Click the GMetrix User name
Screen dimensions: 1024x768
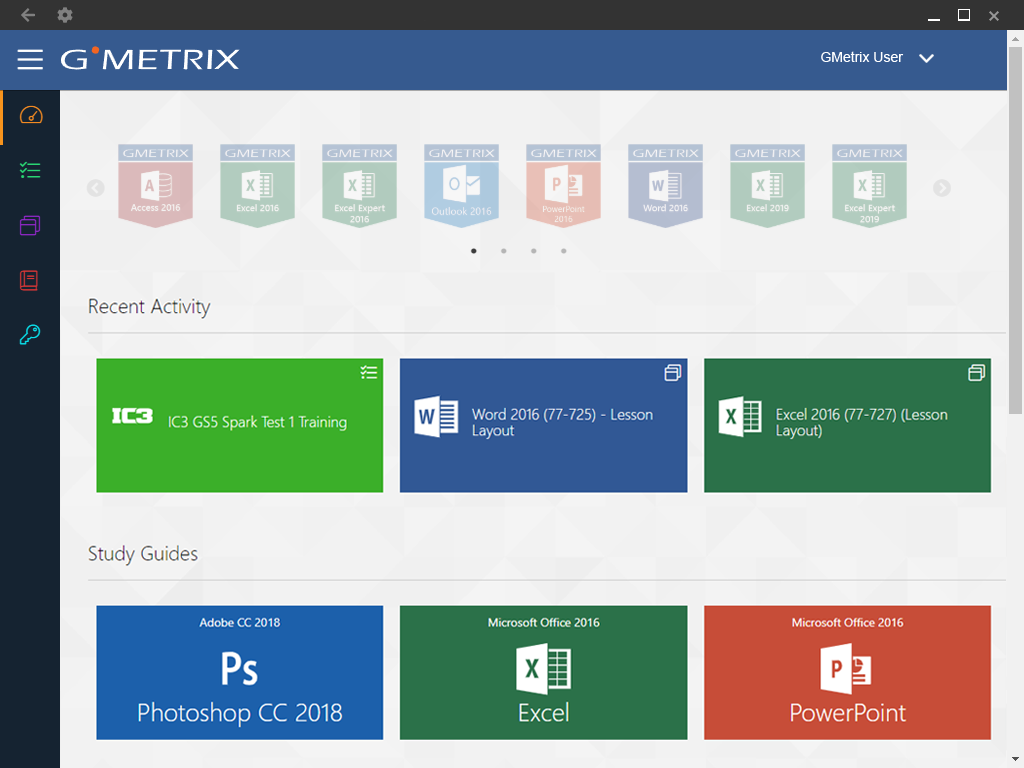pos(861,57)
